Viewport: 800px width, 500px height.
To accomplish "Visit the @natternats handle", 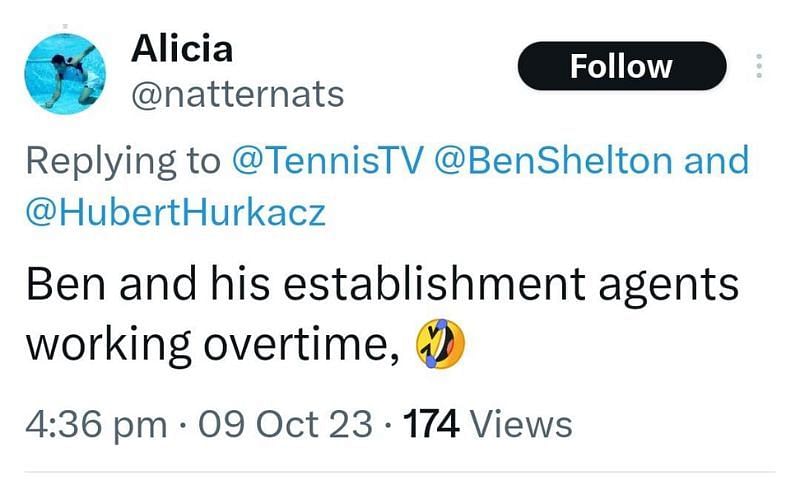I will pos(238,94).
